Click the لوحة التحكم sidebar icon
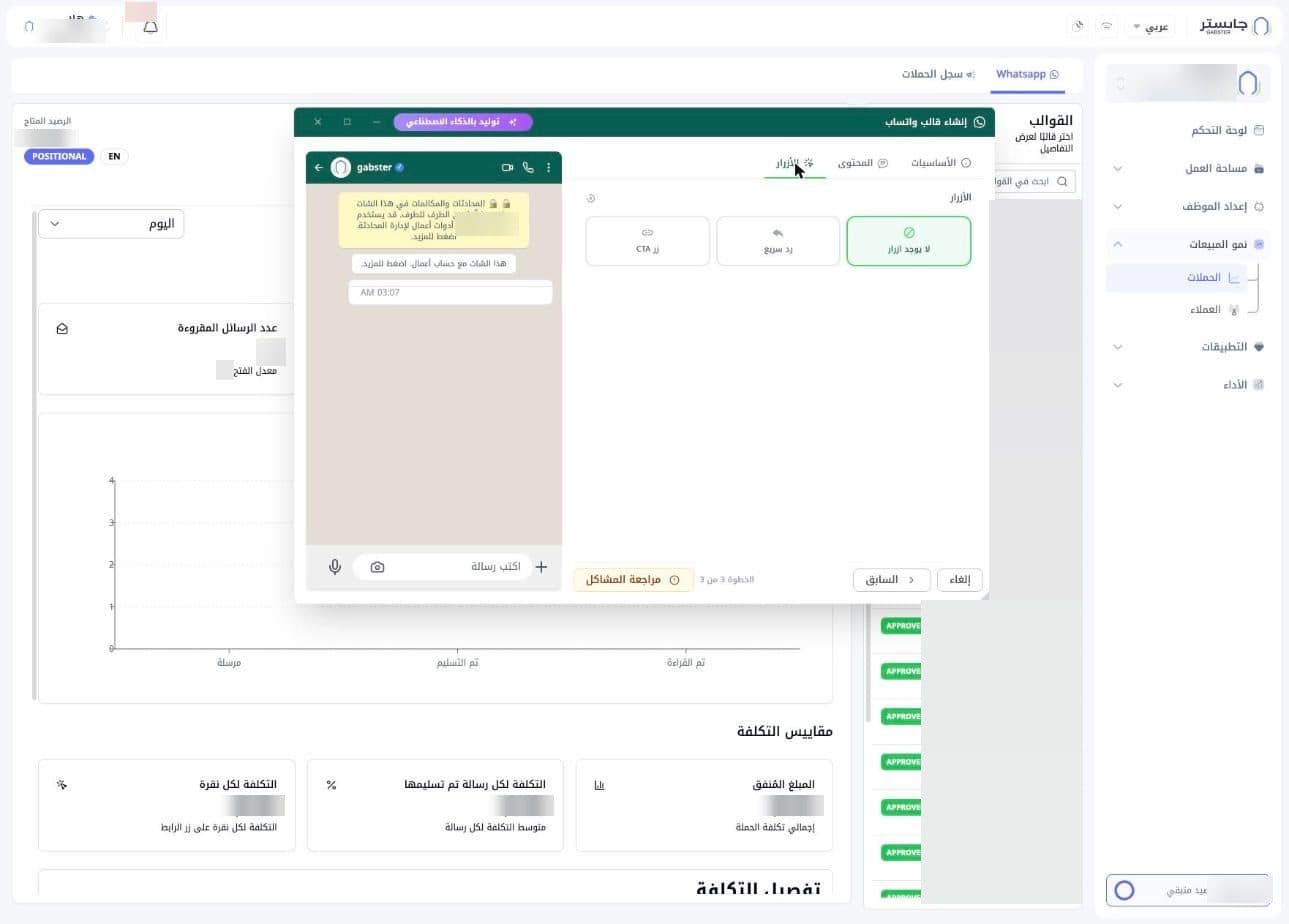 1259,130
